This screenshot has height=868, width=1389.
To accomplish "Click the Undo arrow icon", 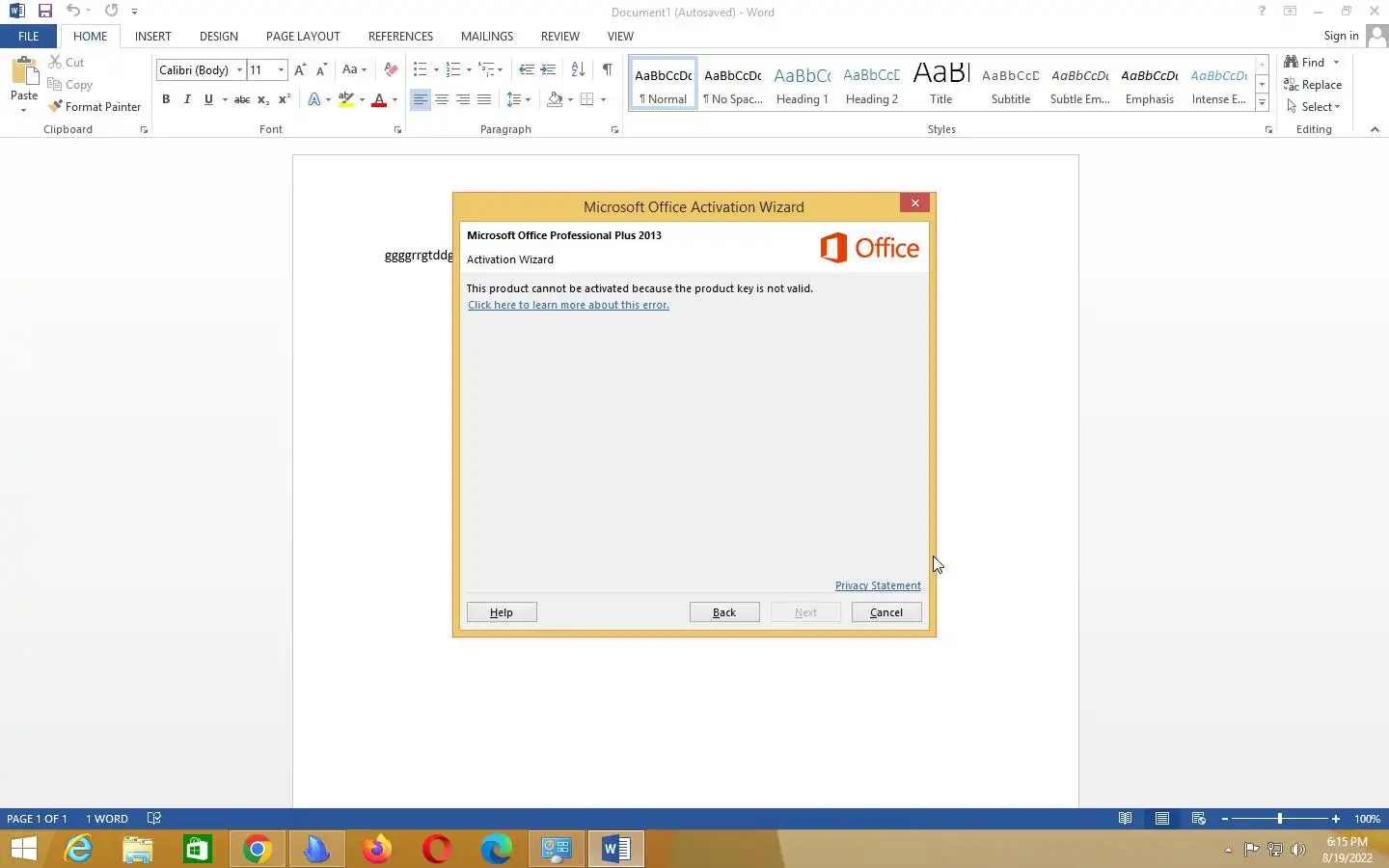I will pyautogui.click(x=73, y=12).
